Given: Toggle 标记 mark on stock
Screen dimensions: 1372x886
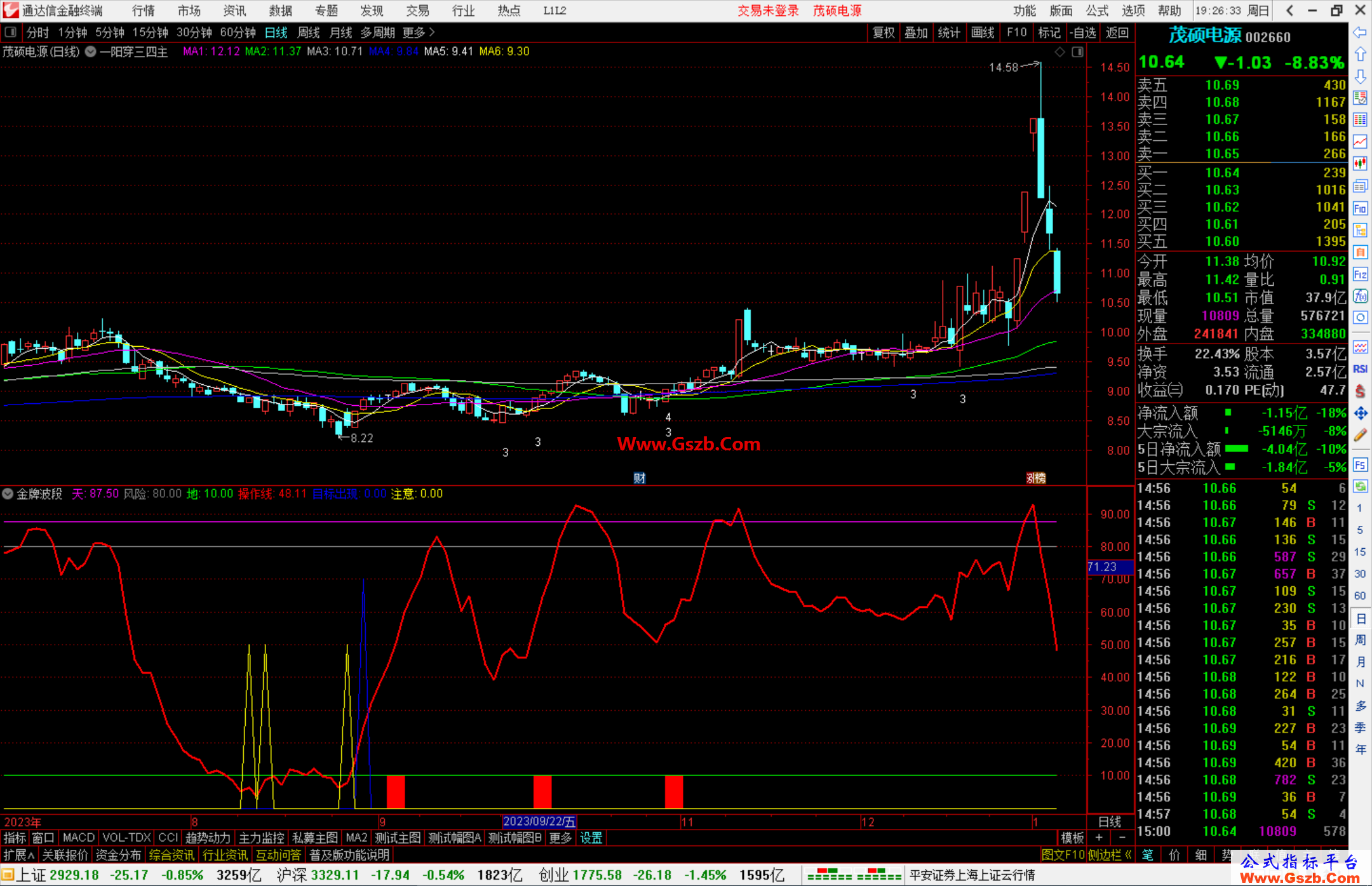Looking at the screenshot, I should click(x=1049, y=32).
